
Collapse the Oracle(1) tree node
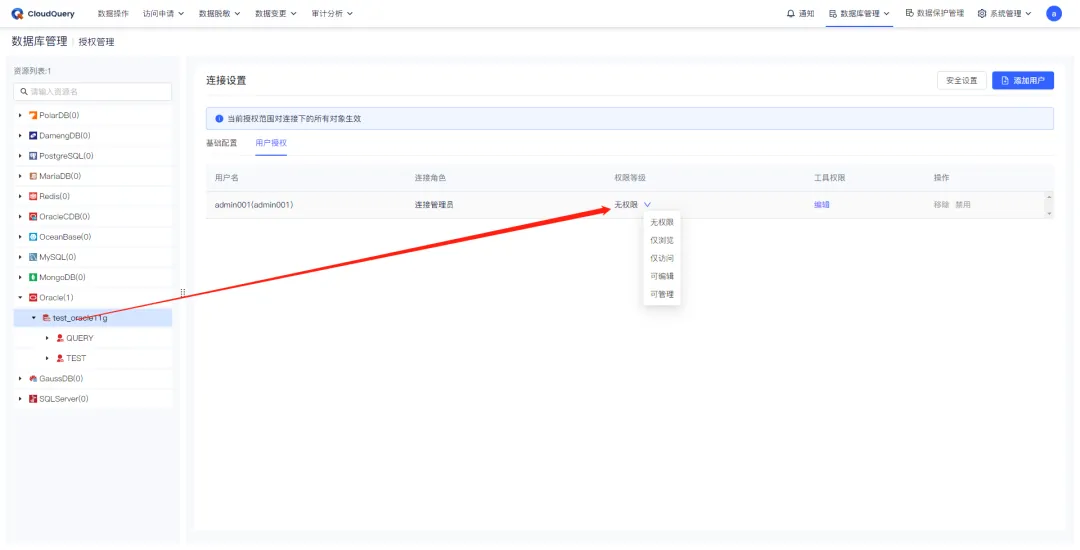point(20,298)
